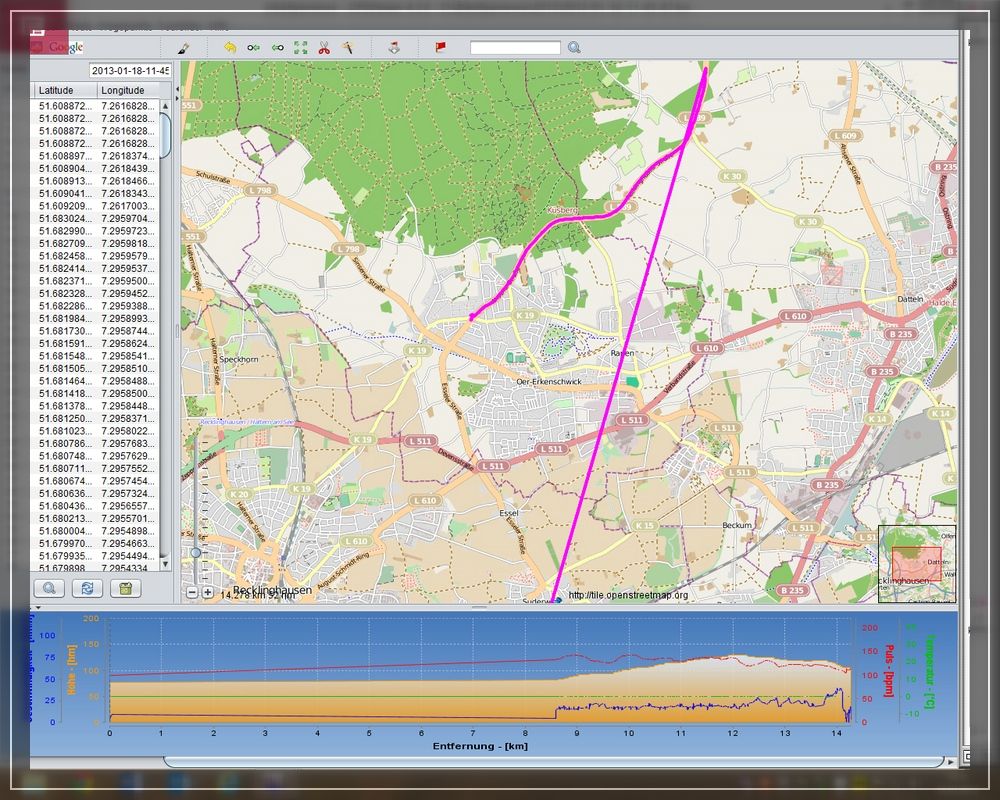Click the trash button below coordinates table

pos(125,588)
